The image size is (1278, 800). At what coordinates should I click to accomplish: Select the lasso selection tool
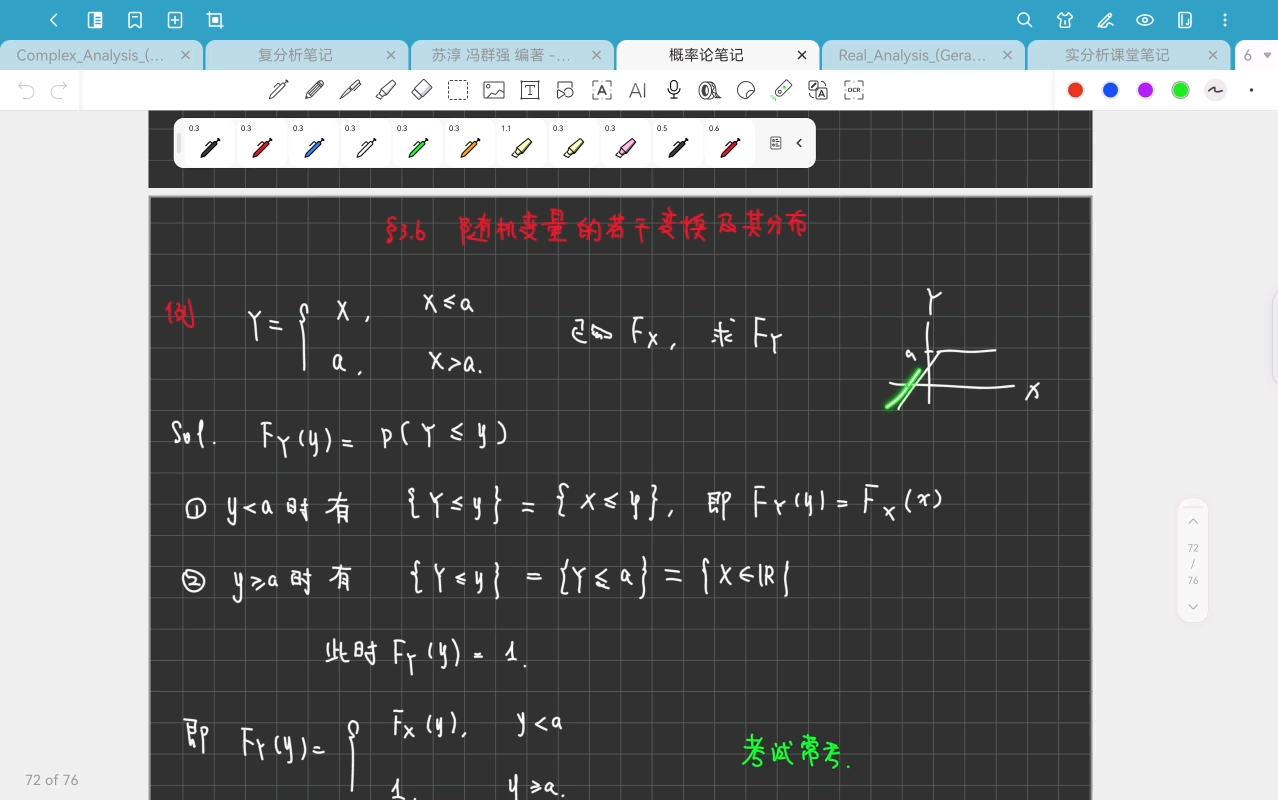point(458,90)
